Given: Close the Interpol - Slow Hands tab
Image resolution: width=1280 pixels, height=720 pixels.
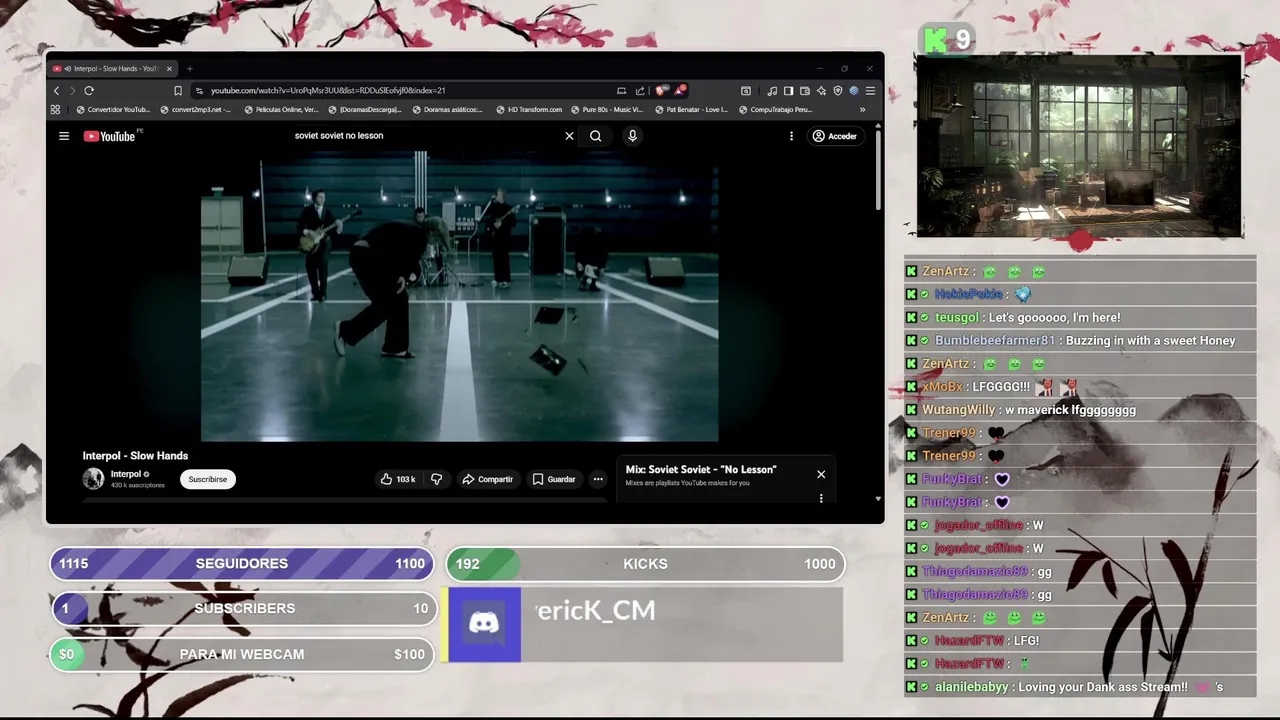Looking at the screenshot, I should pyautogui.click(x=169, y=69).
